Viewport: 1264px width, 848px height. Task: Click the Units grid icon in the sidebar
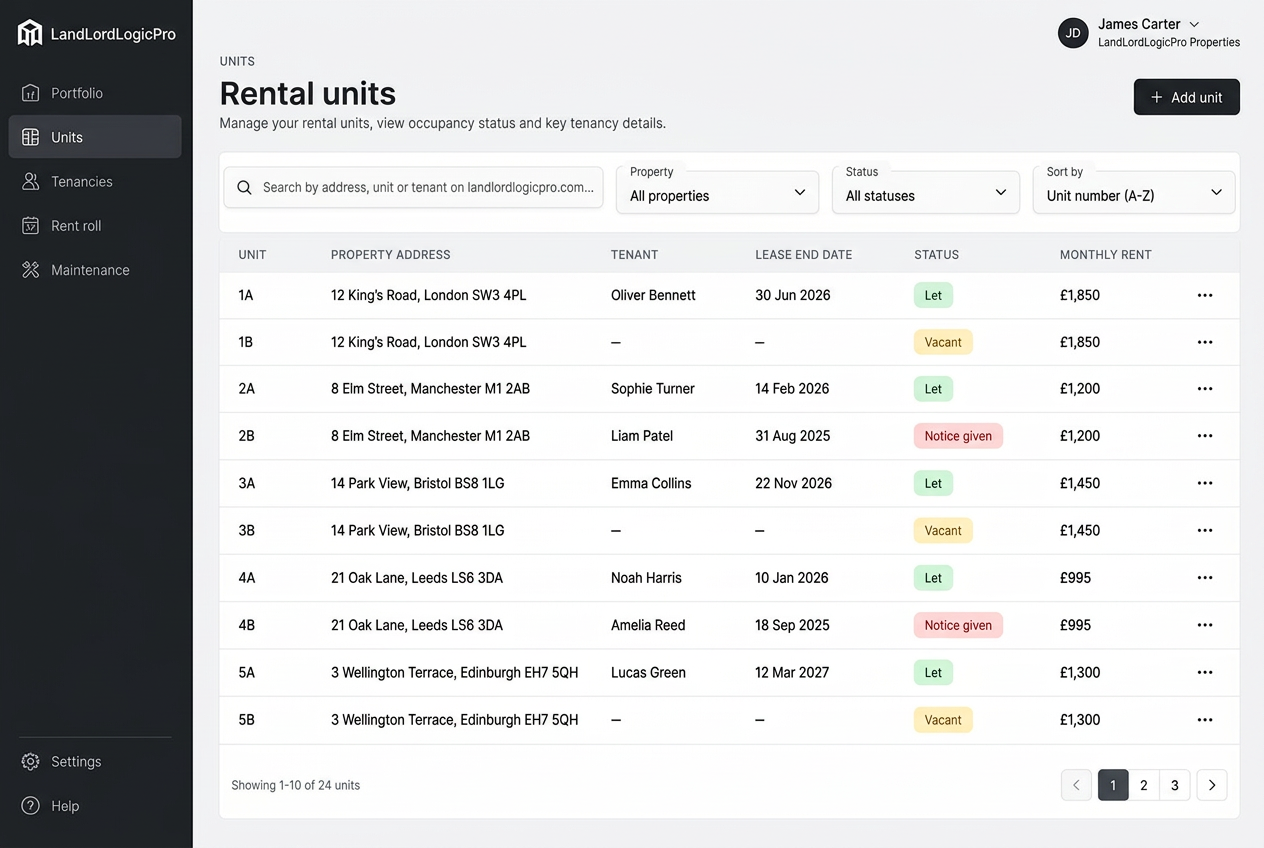31,137
